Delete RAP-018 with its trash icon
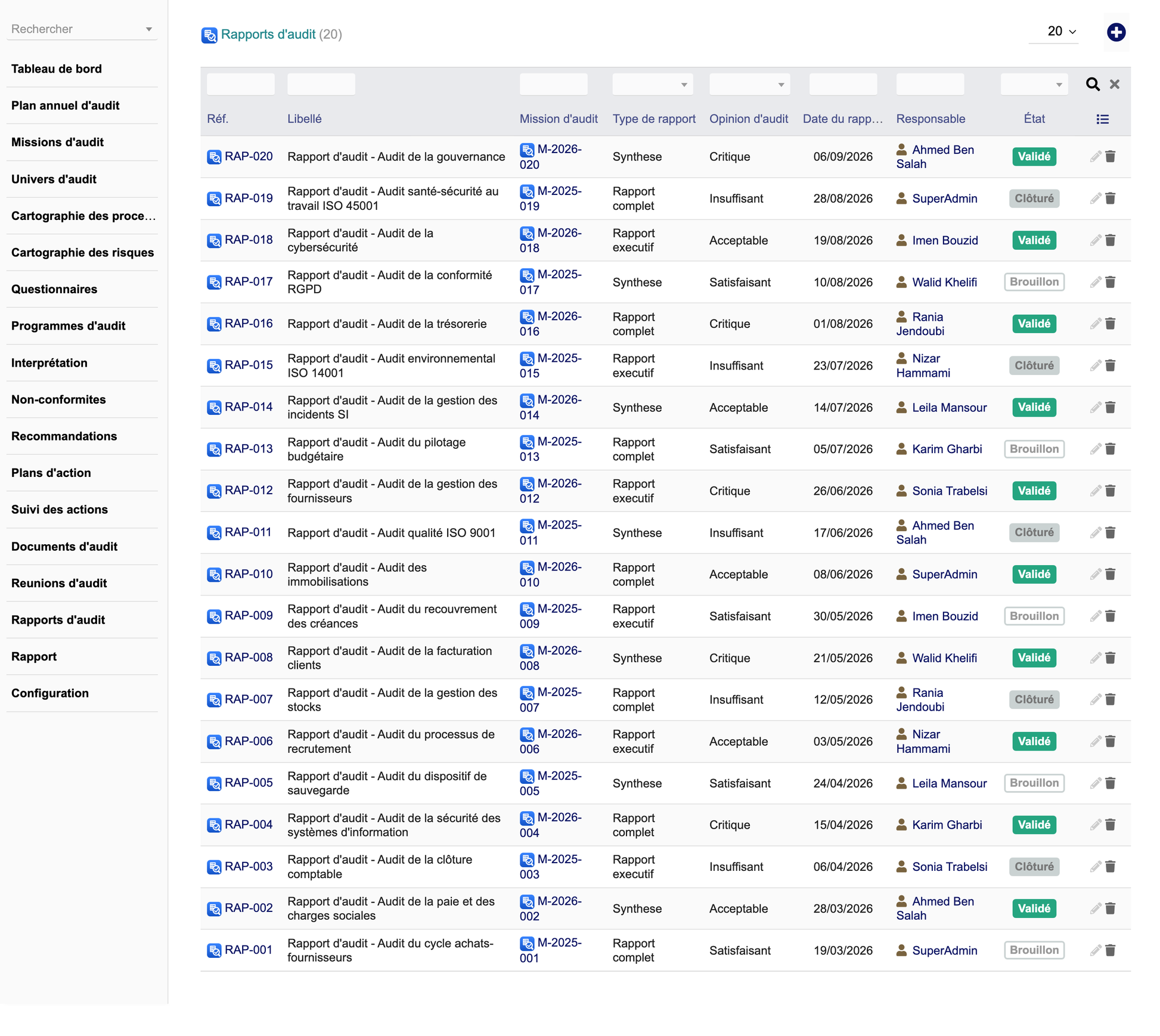 point(1110,240)
